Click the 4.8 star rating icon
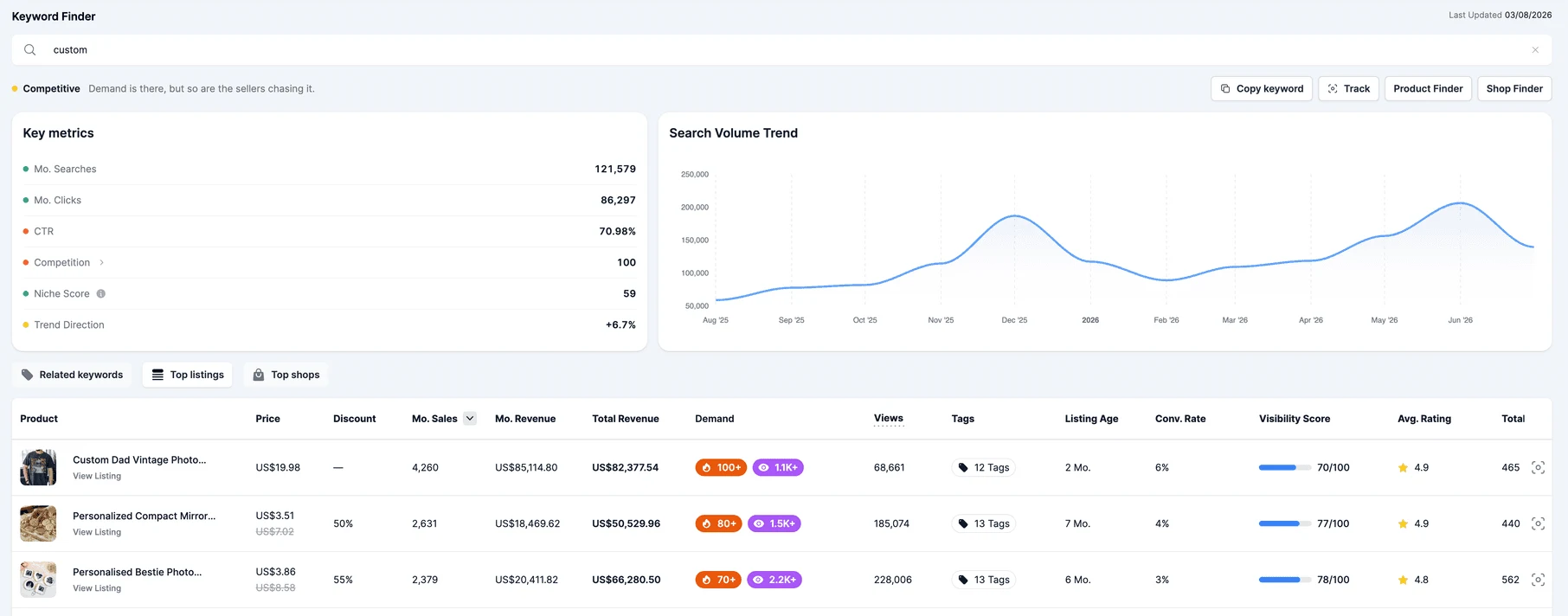The image size is (1568, 616). click(x=1403, y=580)
